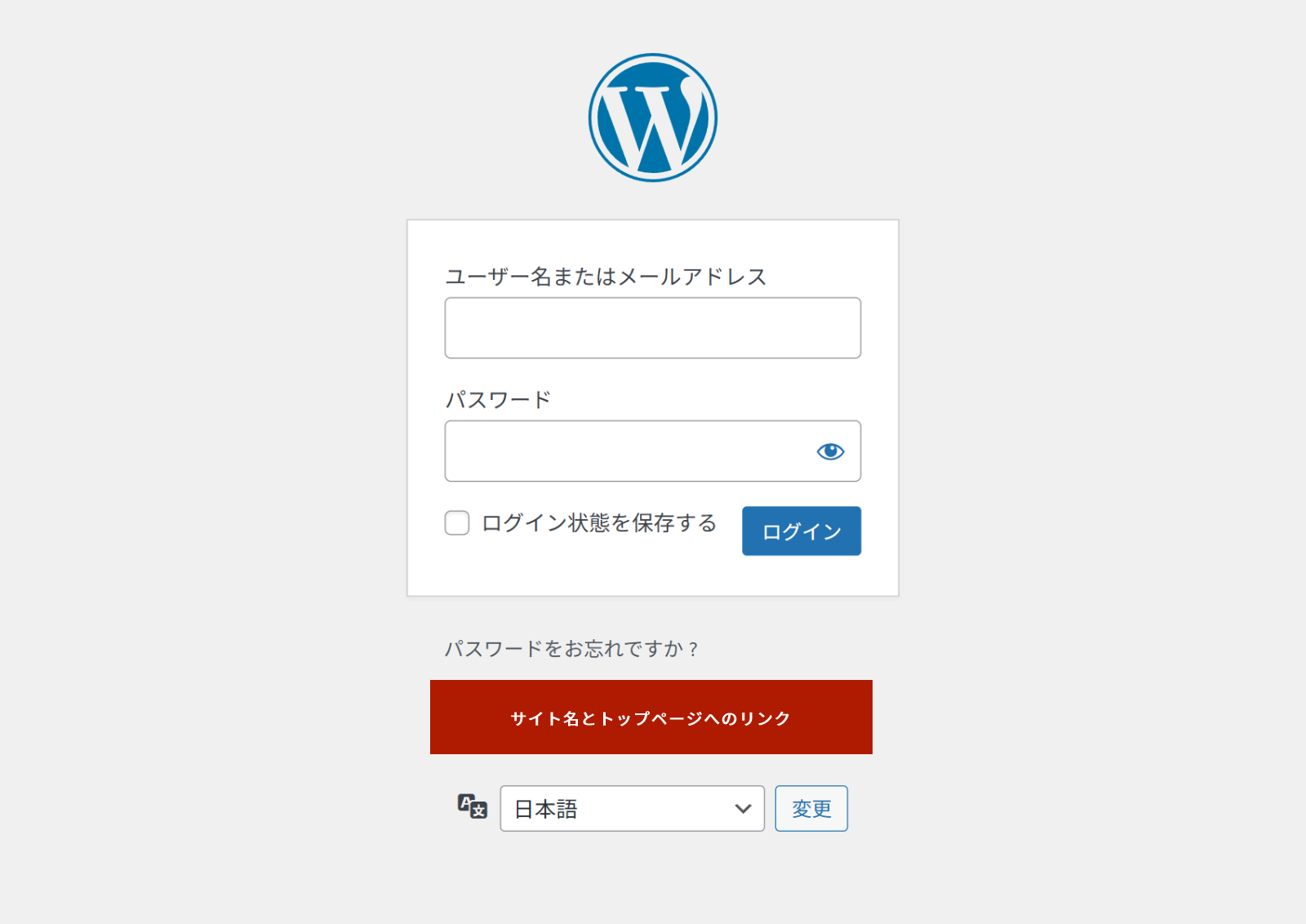
Task: Click the language dropdown chevron arrow
Action: tap(743, 808)
